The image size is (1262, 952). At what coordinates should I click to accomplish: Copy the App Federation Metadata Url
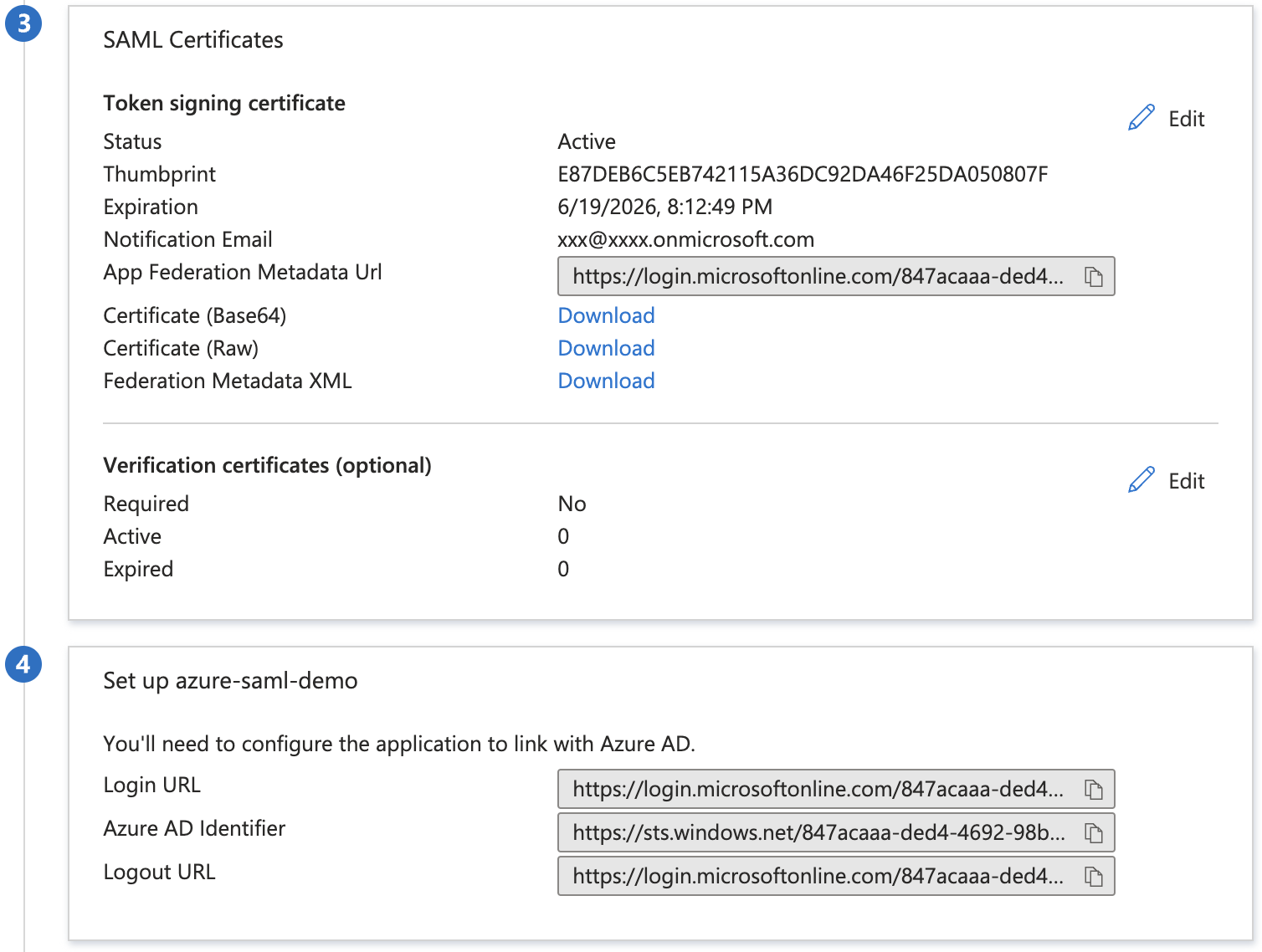(x=1093, y=277)
